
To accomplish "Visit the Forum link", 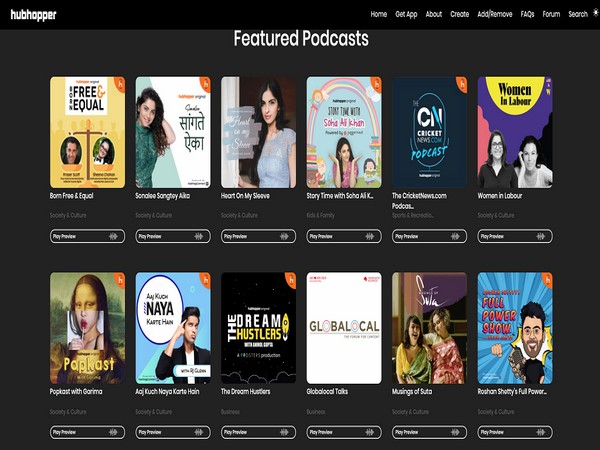I will [x=551, y=14].
